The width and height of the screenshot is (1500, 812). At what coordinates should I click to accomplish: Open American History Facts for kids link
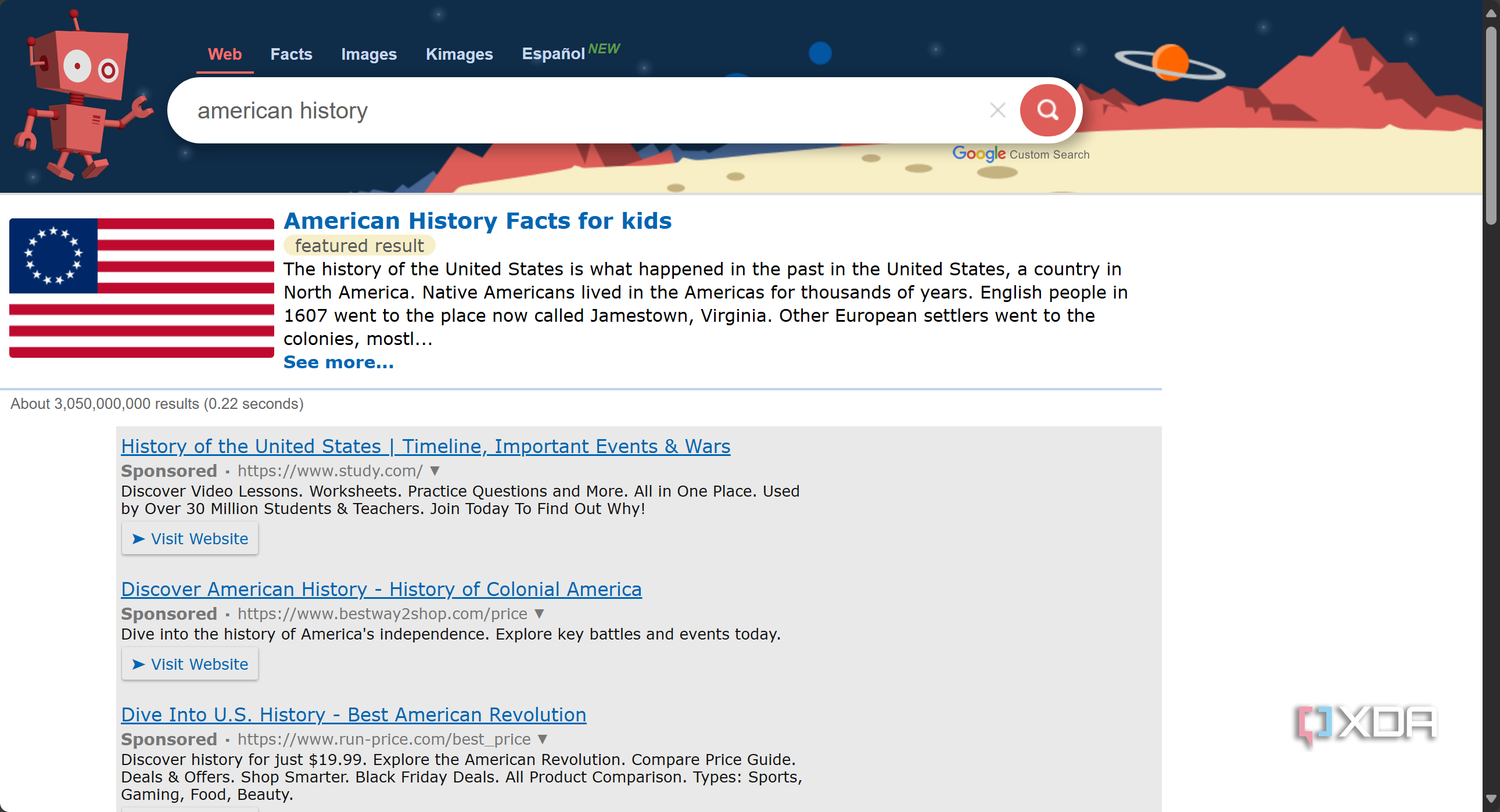pos(478,221)
